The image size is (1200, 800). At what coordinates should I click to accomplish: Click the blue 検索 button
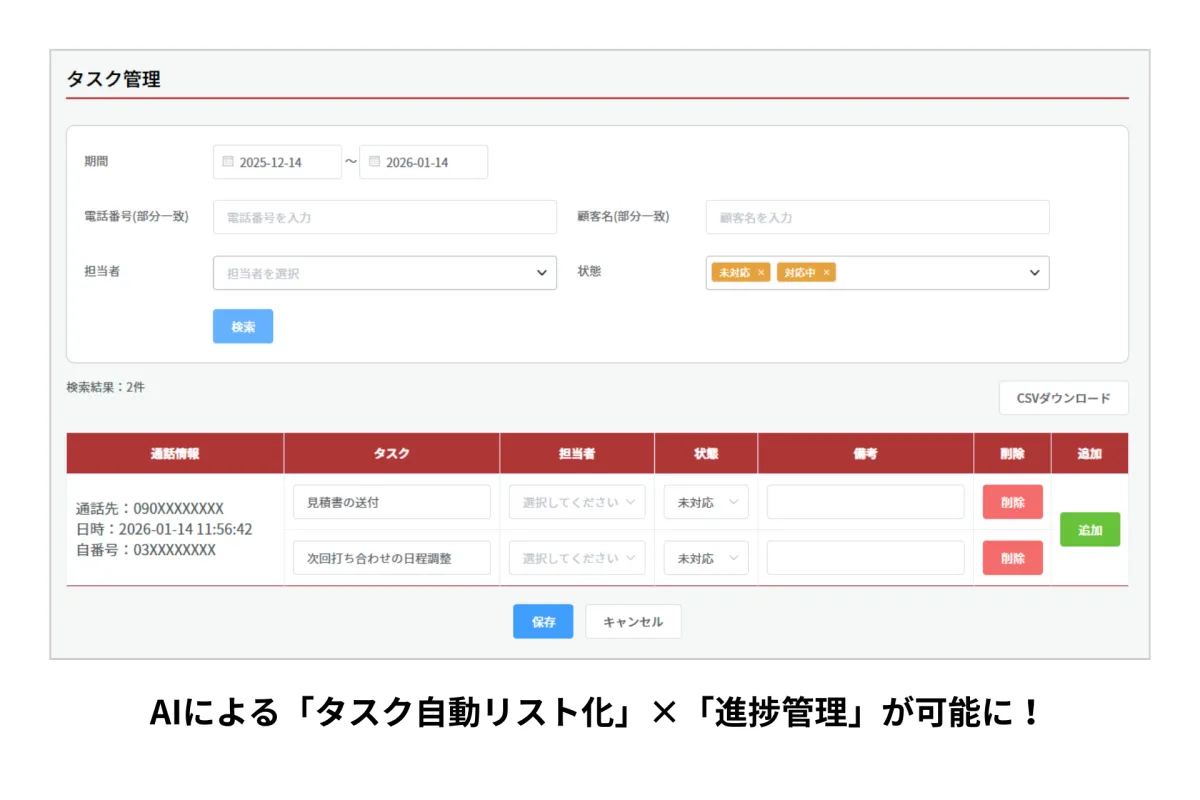243,327
